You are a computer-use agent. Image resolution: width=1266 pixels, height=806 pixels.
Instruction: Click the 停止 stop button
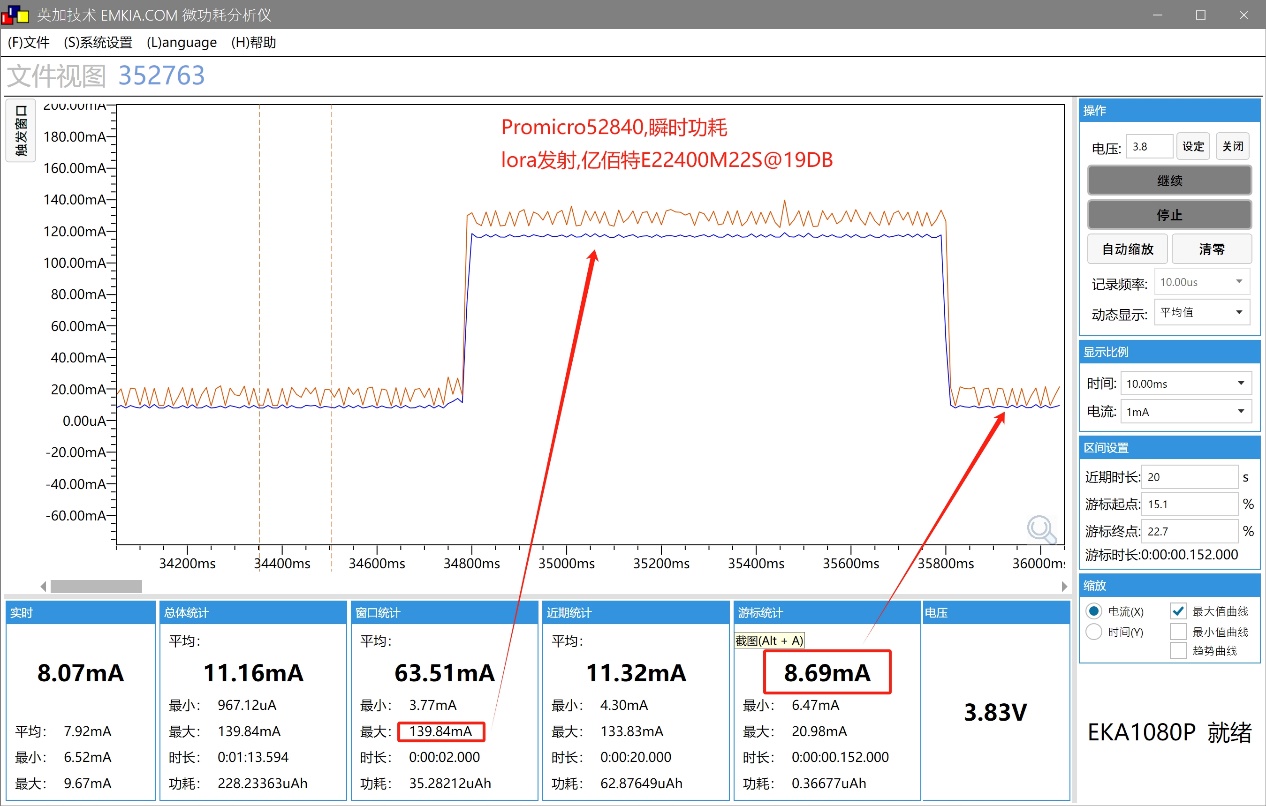1168,214
